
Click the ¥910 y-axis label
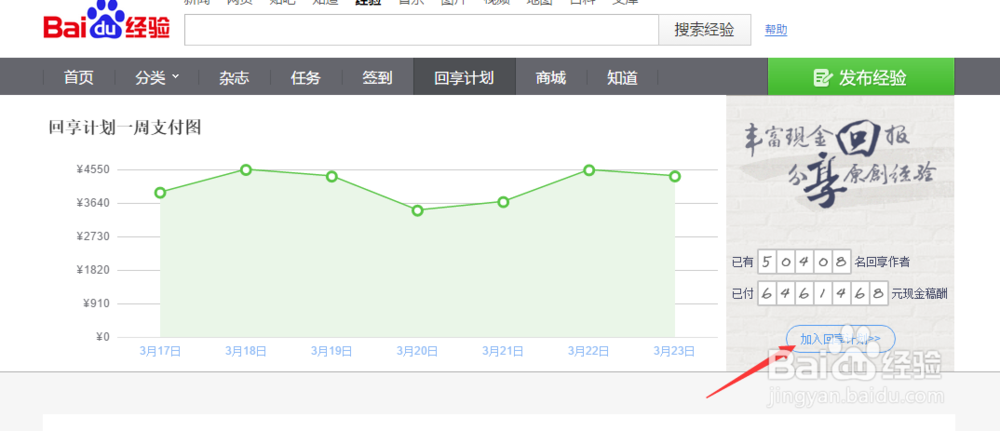point(96,303)
